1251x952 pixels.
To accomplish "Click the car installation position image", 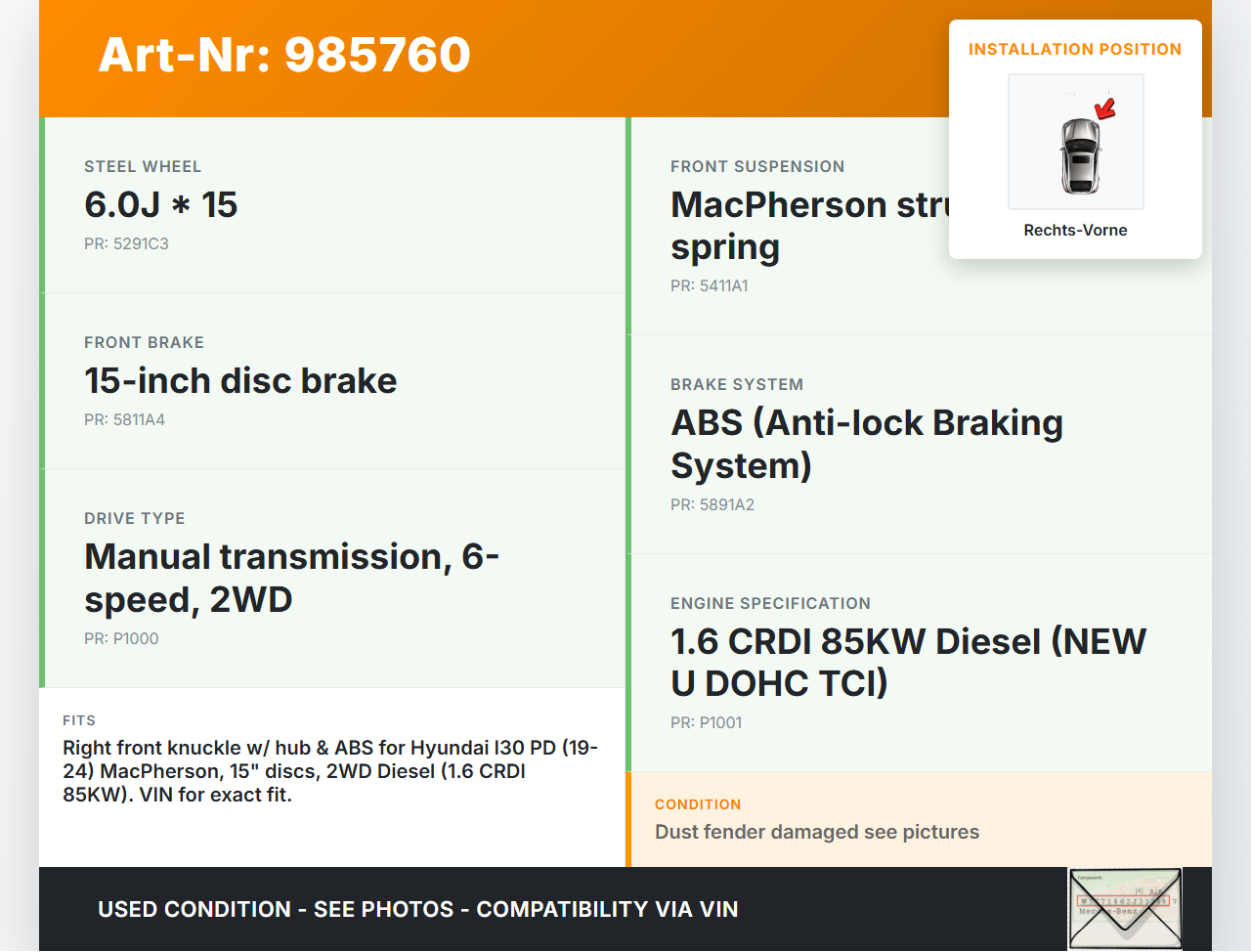I will pos(1075,143).
